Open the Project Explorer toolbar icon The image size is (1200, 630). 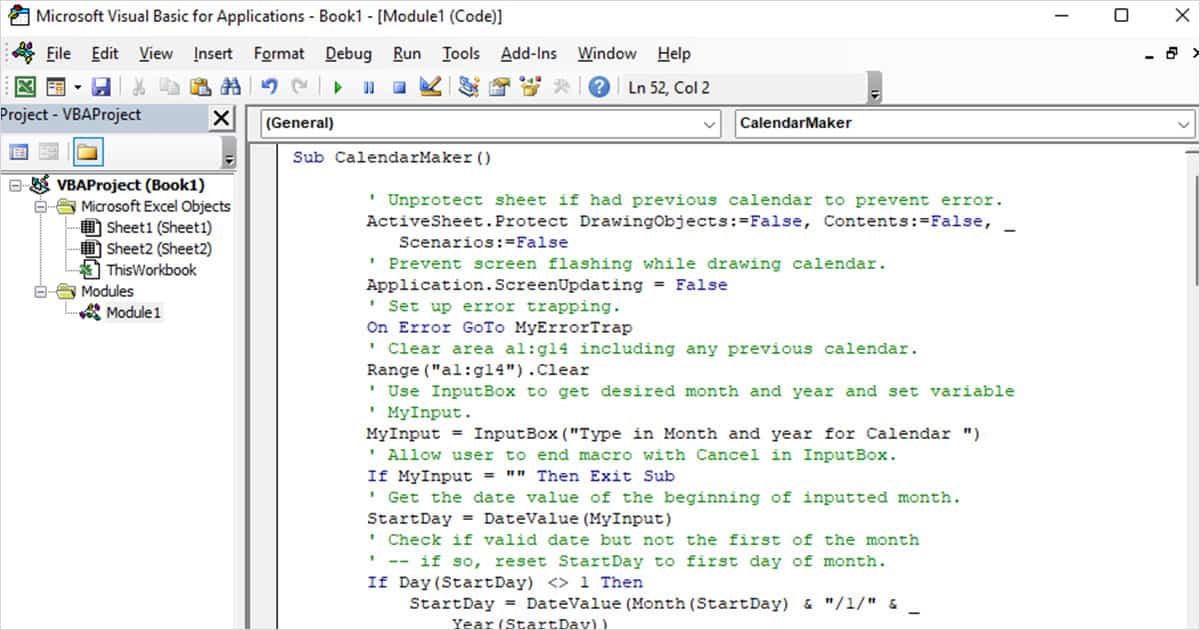[468, 87]
